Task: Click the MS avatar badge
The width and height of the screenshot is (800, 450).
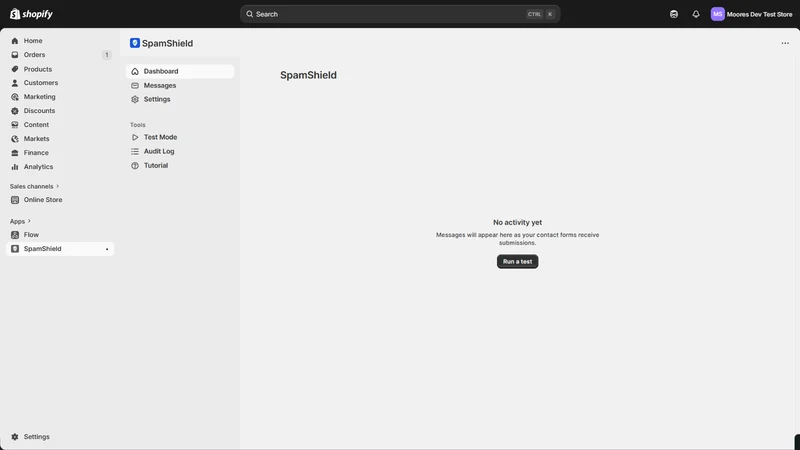Action: click(717, 14)
